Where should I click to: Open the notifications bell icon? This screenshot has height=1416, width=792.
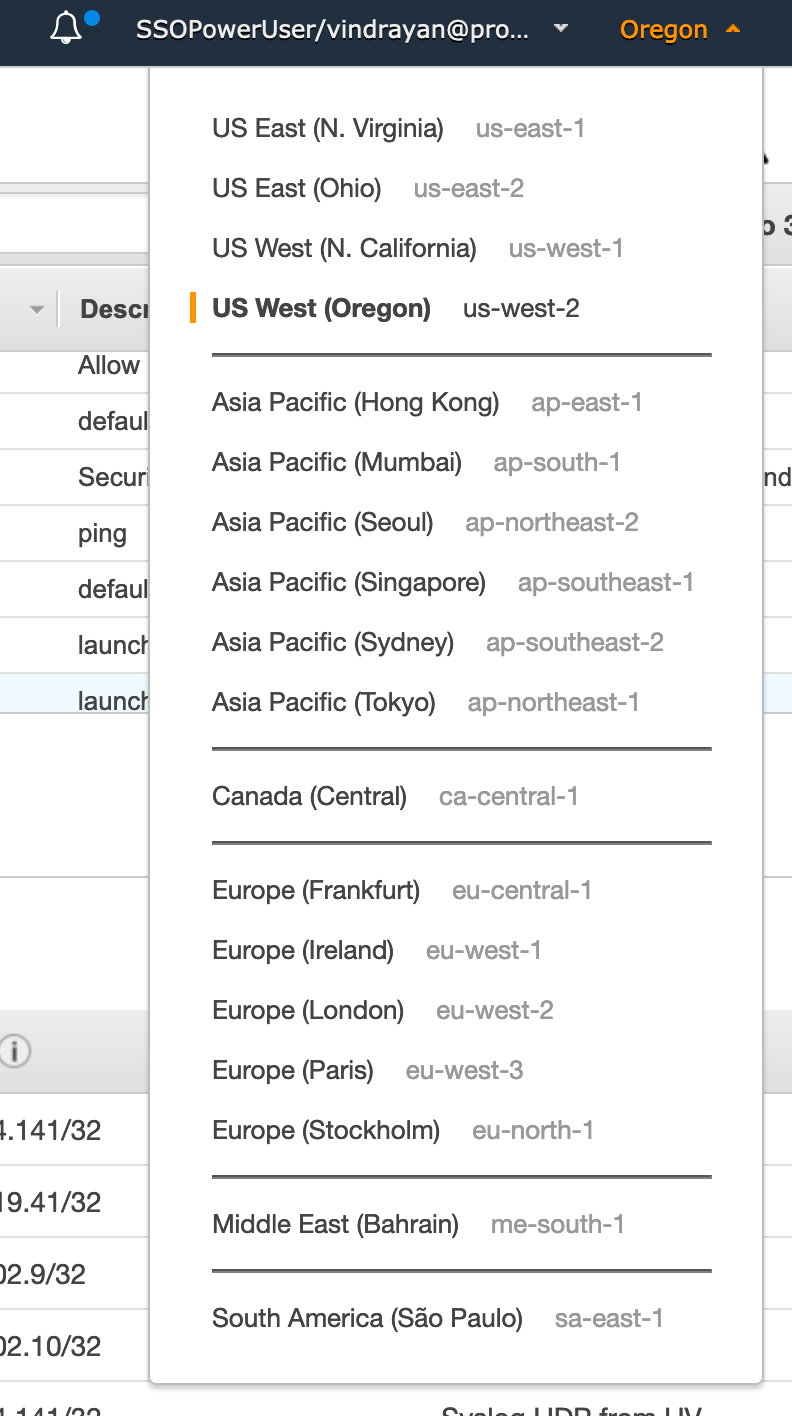[x=67, y=29]
